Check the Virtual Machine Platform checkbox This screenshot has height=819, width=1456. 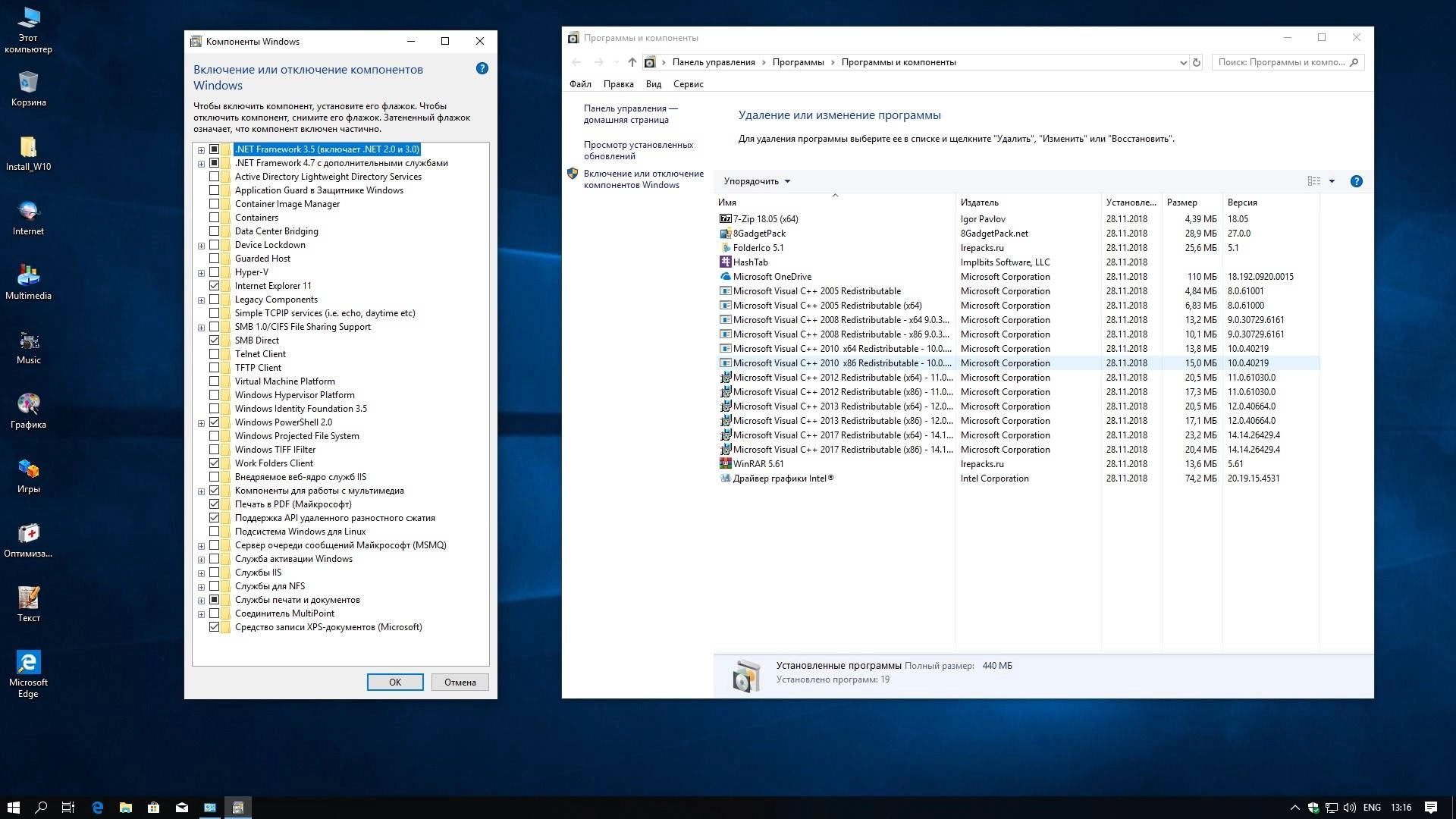214,381
